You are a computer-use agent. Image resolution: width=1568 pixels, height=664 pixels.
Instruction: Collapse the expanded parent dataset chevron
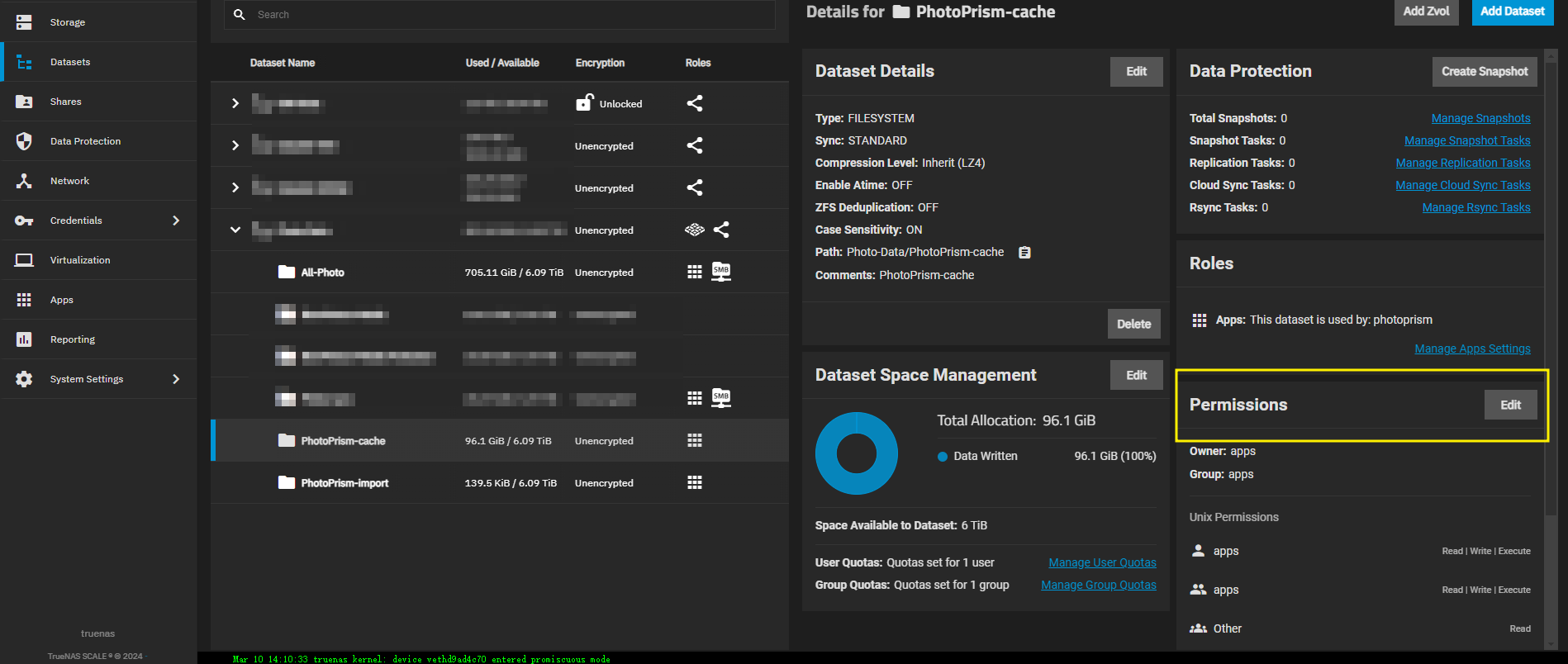pyautogui.click(x=235, y=230)
